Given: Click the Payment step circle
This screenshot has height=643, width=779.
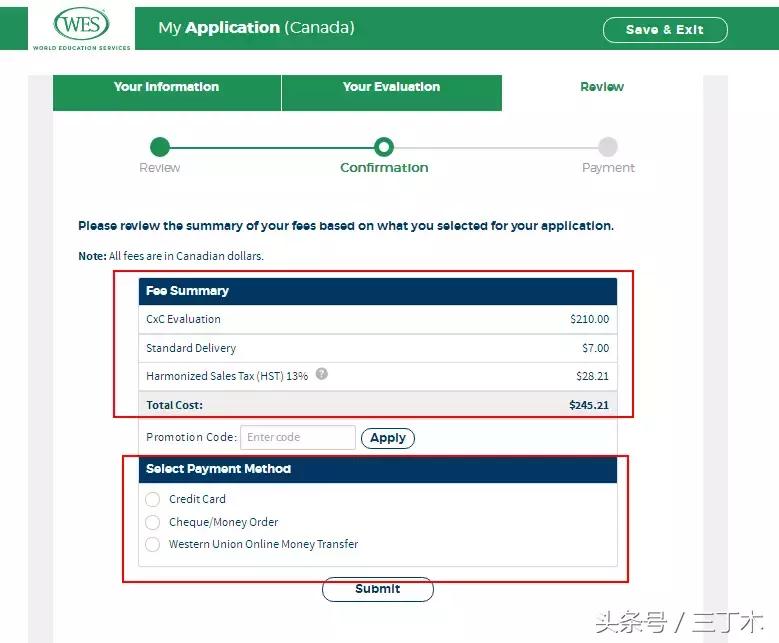Looking at the screenshot, I should pyautogui.click(x=608, y=147).
